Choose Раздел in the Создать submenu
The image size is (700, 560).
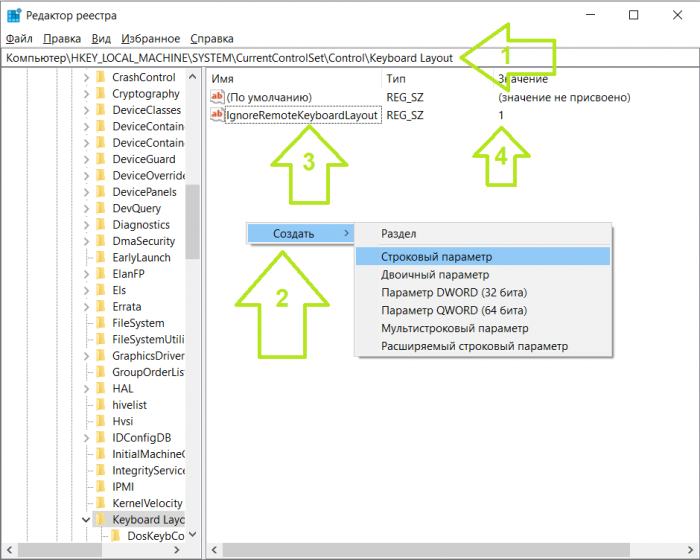[x=483, y=234]
